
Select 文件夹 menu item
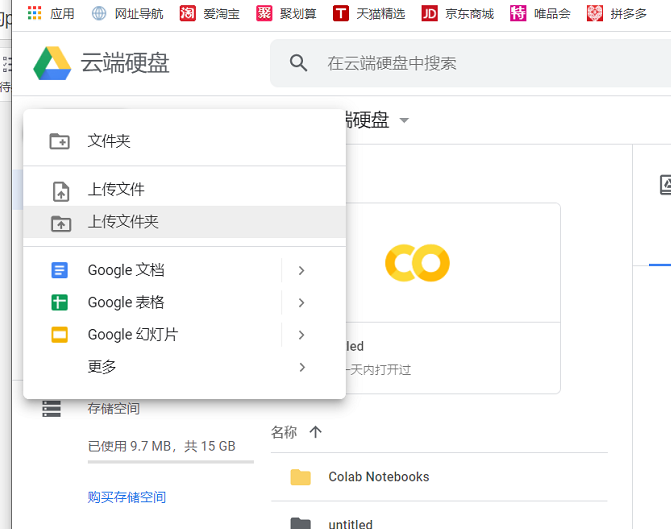click(x=184, y=141)
